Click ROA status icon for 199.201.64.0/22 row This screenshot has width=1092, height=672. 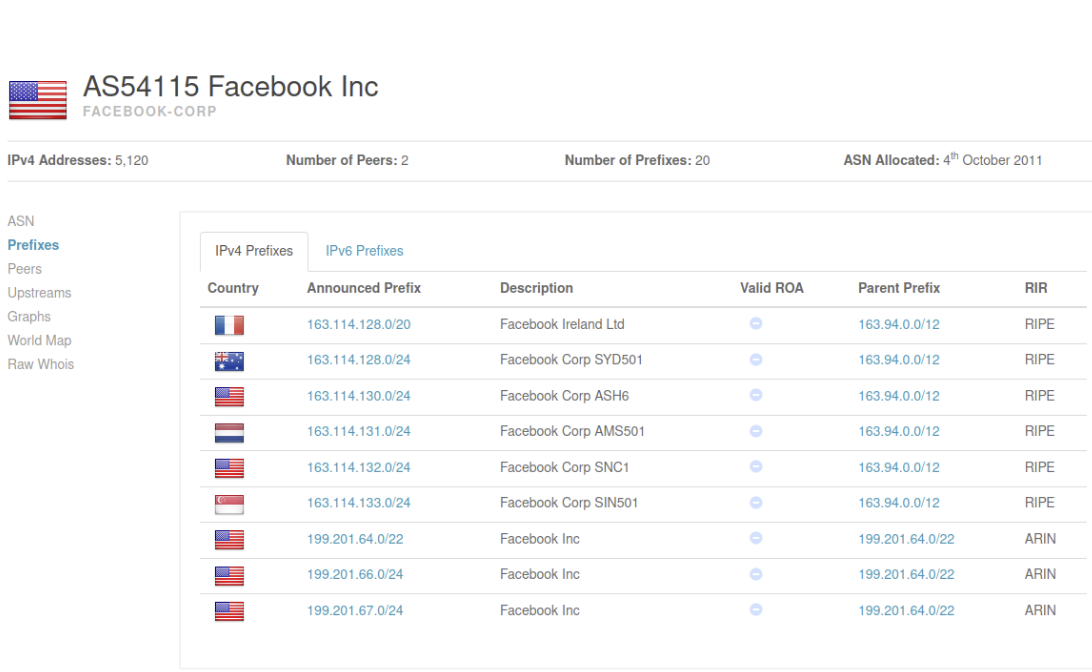click(756, 538)
